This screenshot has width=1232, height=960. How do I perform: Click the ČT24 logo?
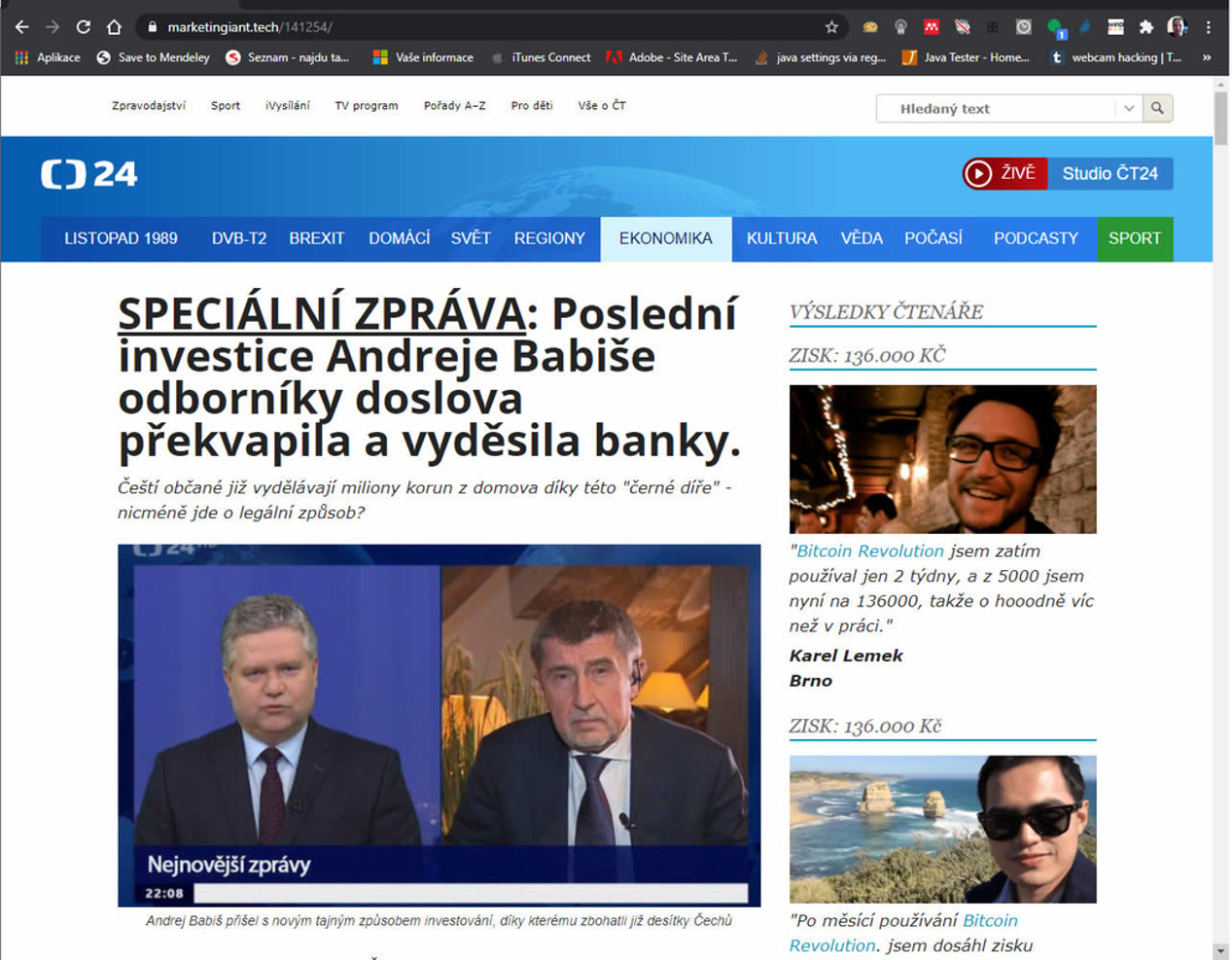[x=88, y=173]
